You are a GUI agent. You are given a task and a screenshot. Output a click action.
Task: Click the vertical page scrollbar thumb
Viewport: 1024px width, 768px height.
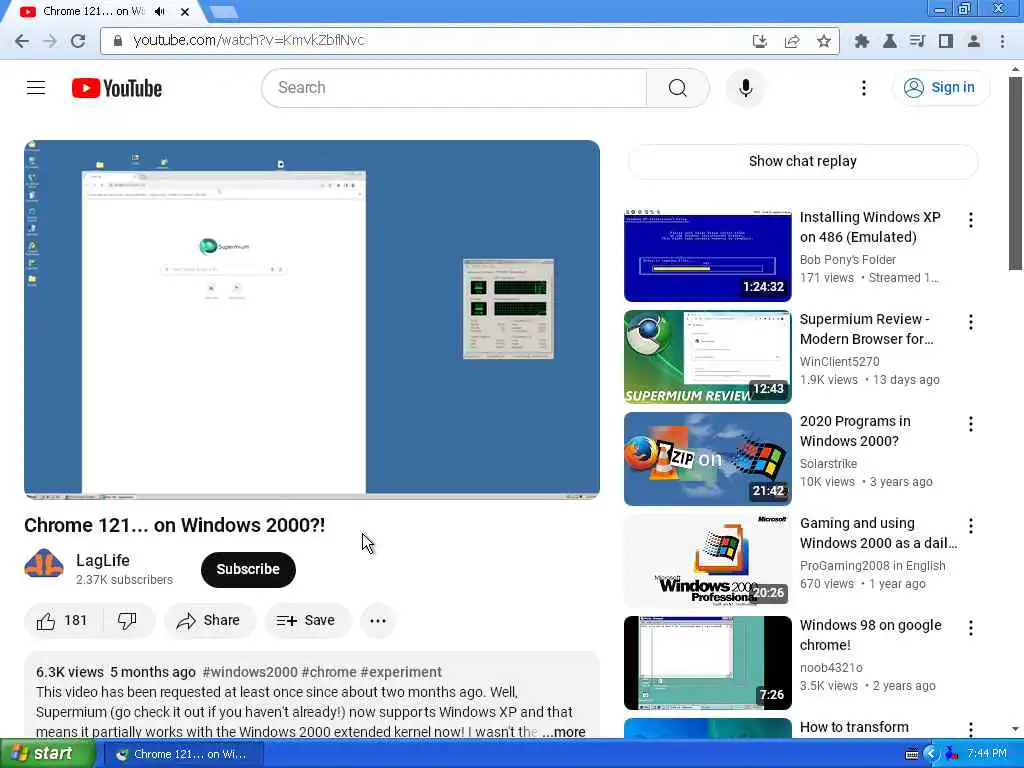click(1015, 174)
